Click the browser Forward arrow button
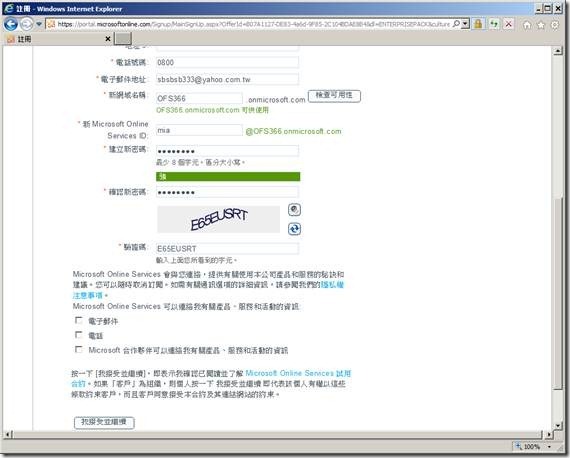This screenshot has width=570, height=458. 26,24
